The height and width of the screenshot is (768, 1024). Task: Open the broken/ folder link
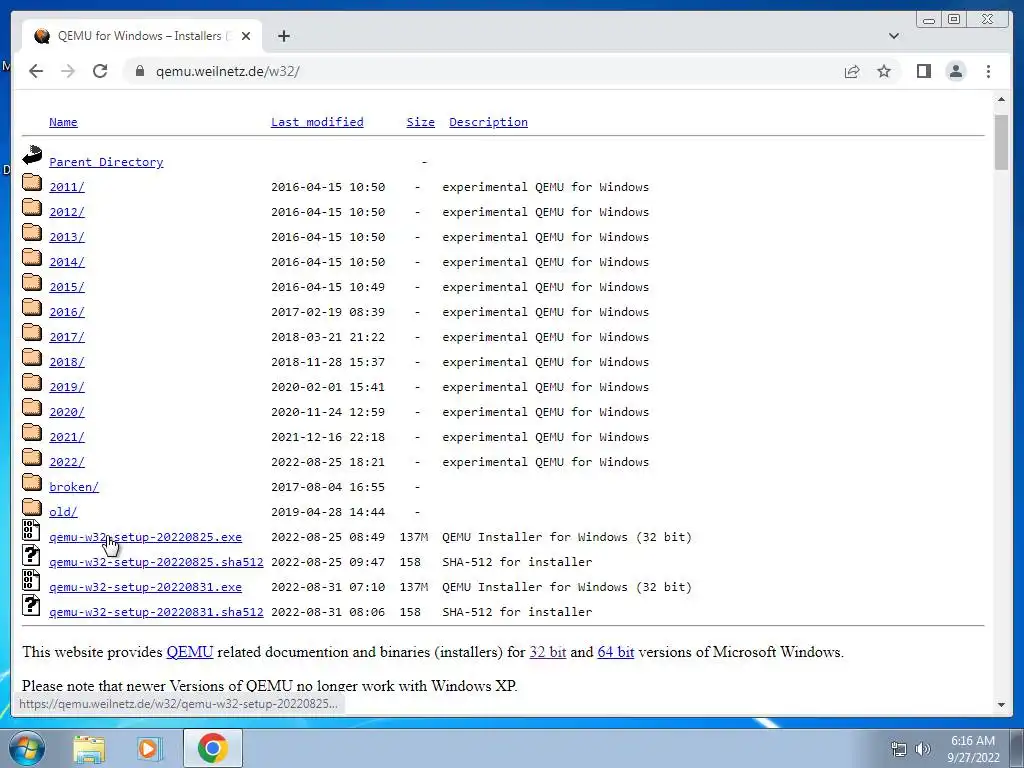(74, 487)
